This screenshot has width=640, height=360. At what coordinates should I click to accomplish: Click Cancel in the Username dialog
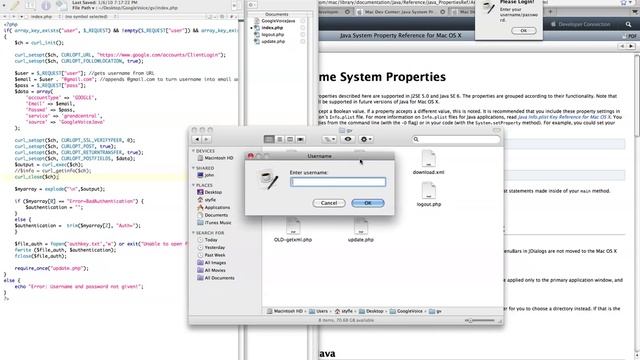coord(329,203)
